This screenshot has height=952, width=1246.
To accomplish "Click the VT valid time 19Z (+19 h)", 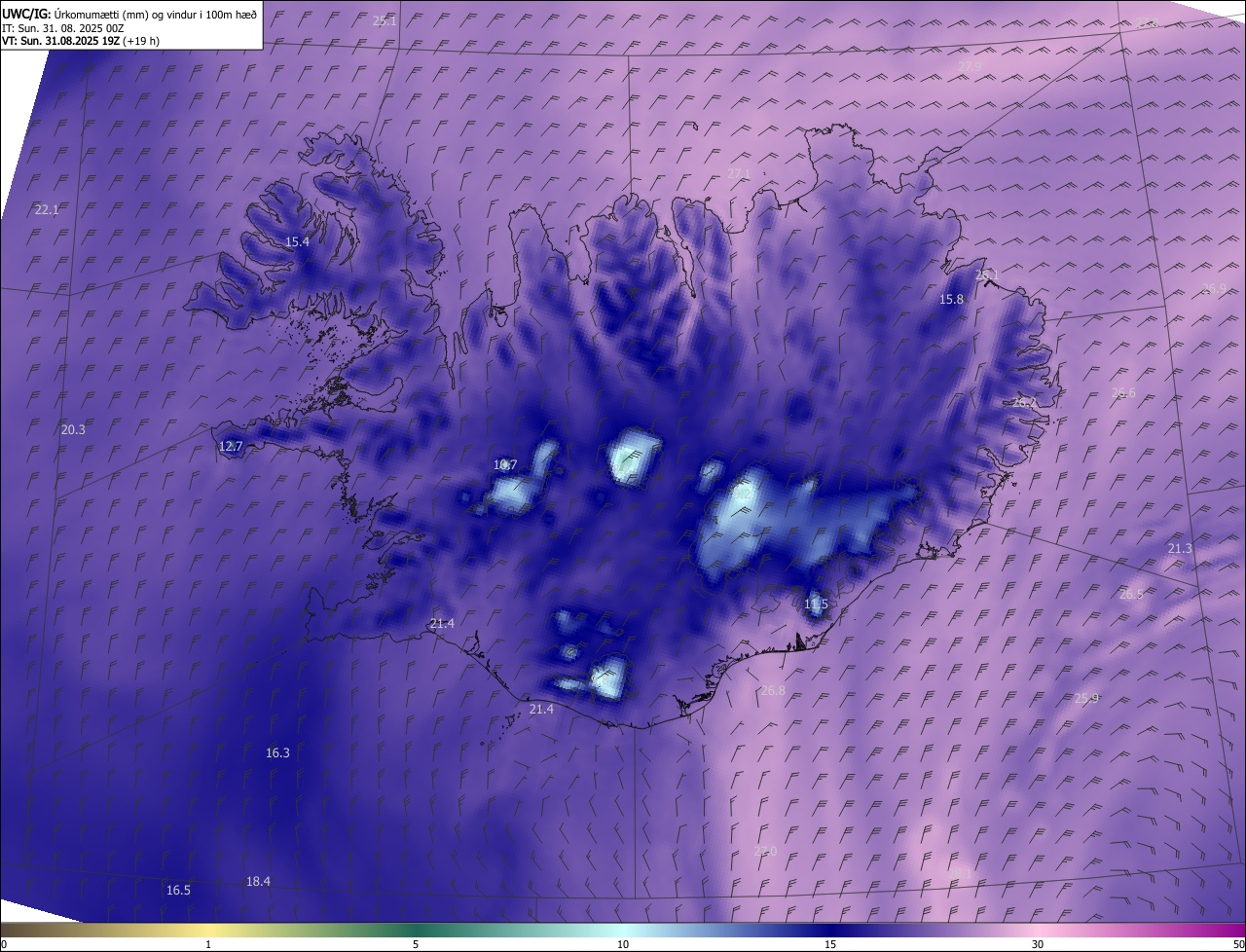I will [126, 41].
